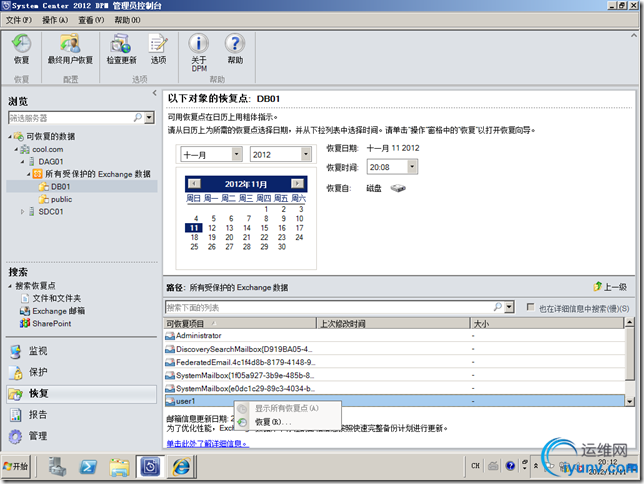Collapse cool.com tree node
Screen dimensions: 644x484
click(x=16, y=149)
